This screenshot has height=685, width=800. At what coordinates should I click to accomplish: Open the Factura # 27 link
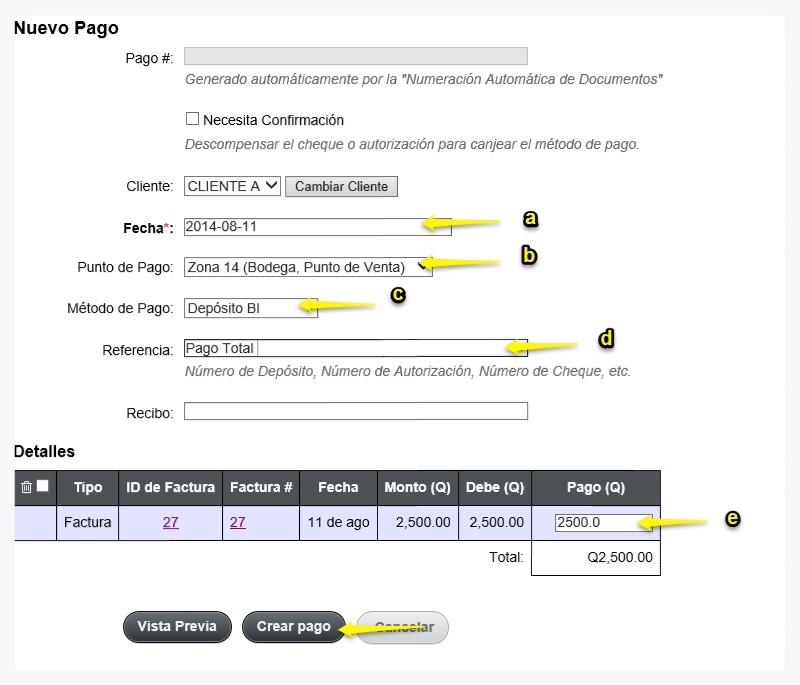click(x=237, y=522)
